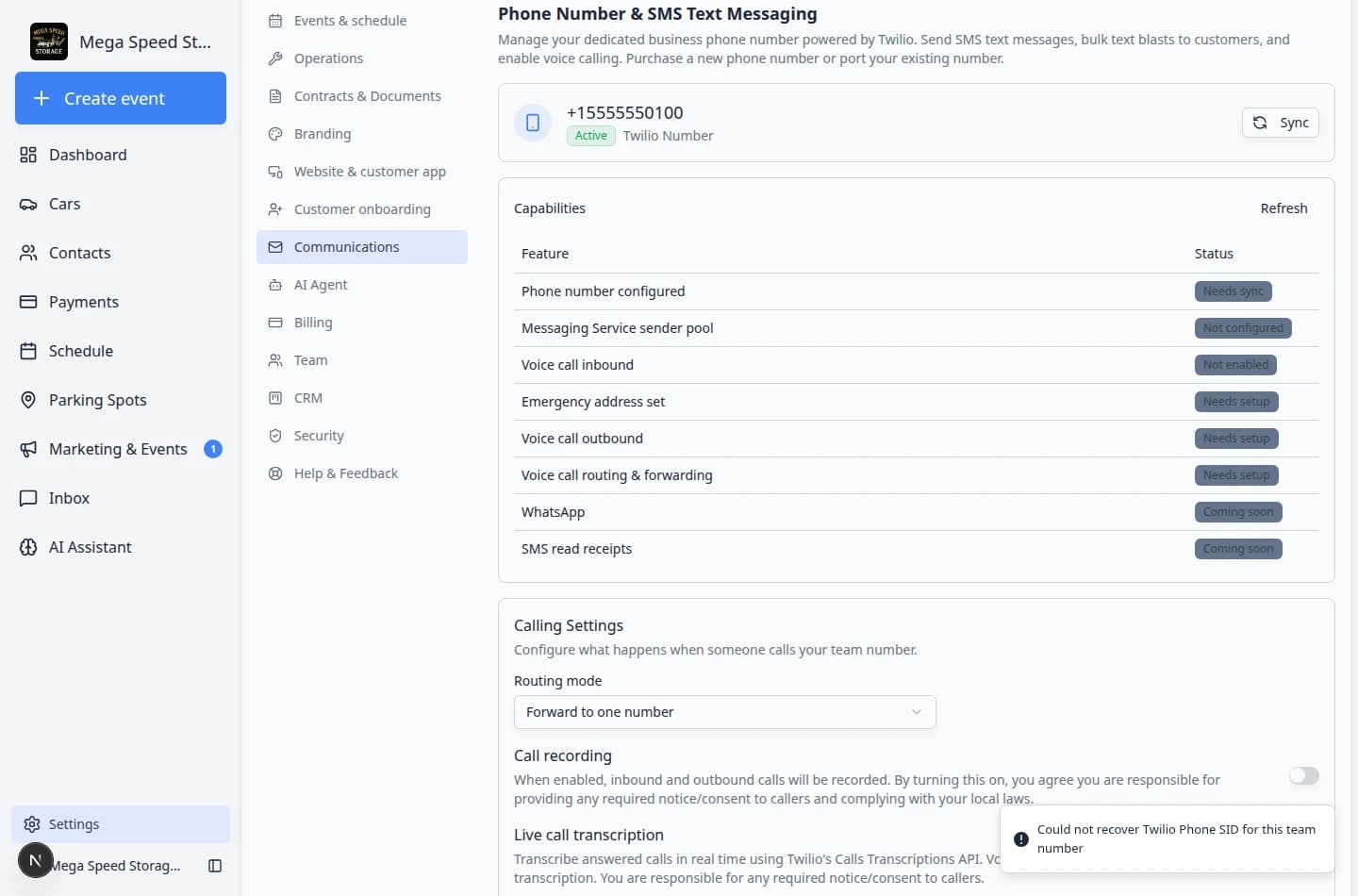Toggle the Call recording switch
Screen dimensions: 1358x896
click(x=1304, y=775)
